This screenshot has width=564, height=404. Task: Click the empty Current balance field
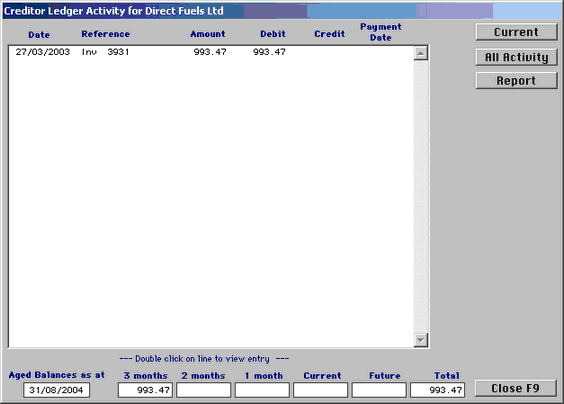click(320, 390)
